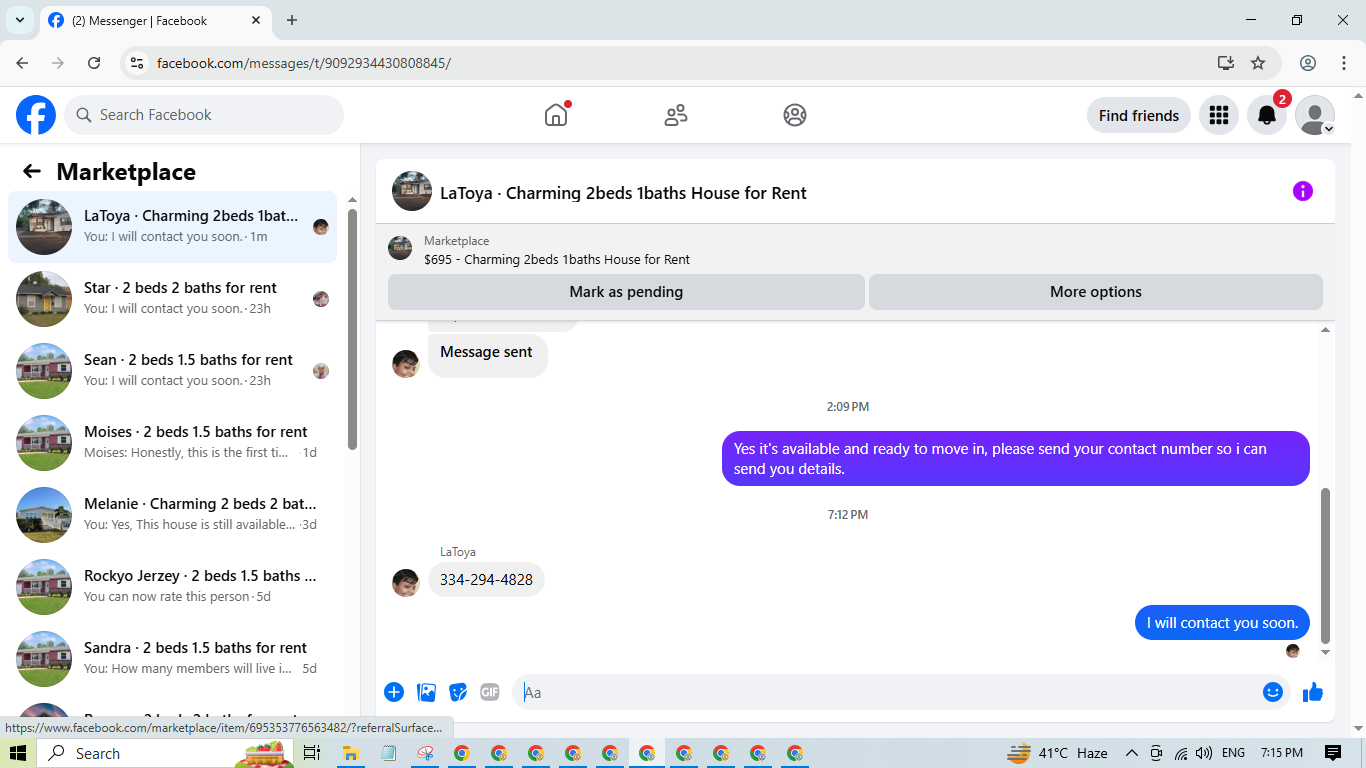Open the Chrome three-dot menu
1366x768 pixels.
[x=1344, y=63]
